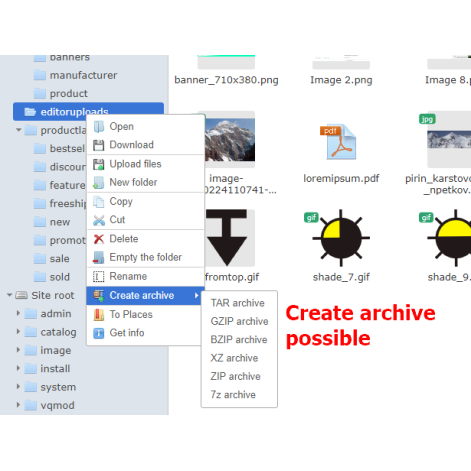Collapse the productla folder arrow
This screenshot has height=471, width=471.
(19, 130)
